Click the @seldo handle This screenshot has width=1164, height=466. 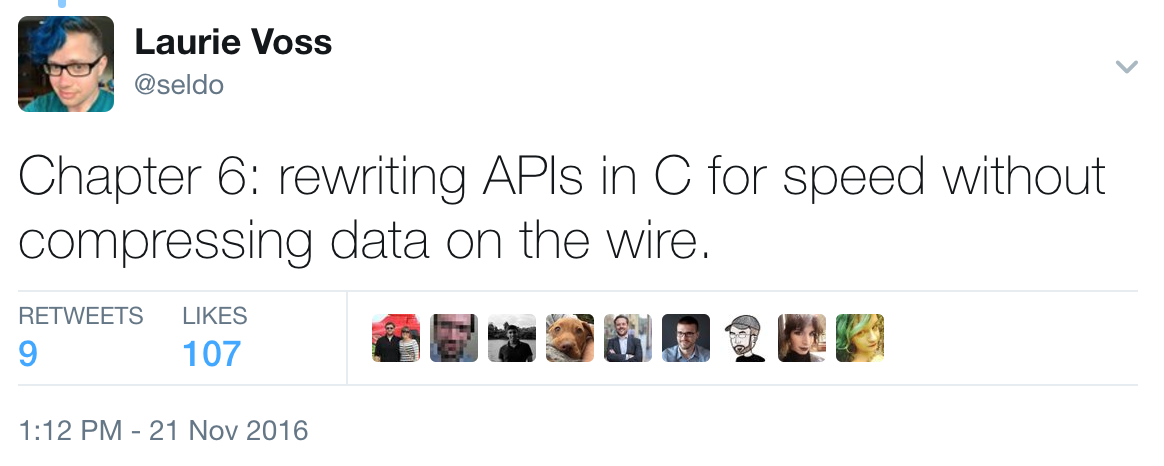[x=179, y=85]
